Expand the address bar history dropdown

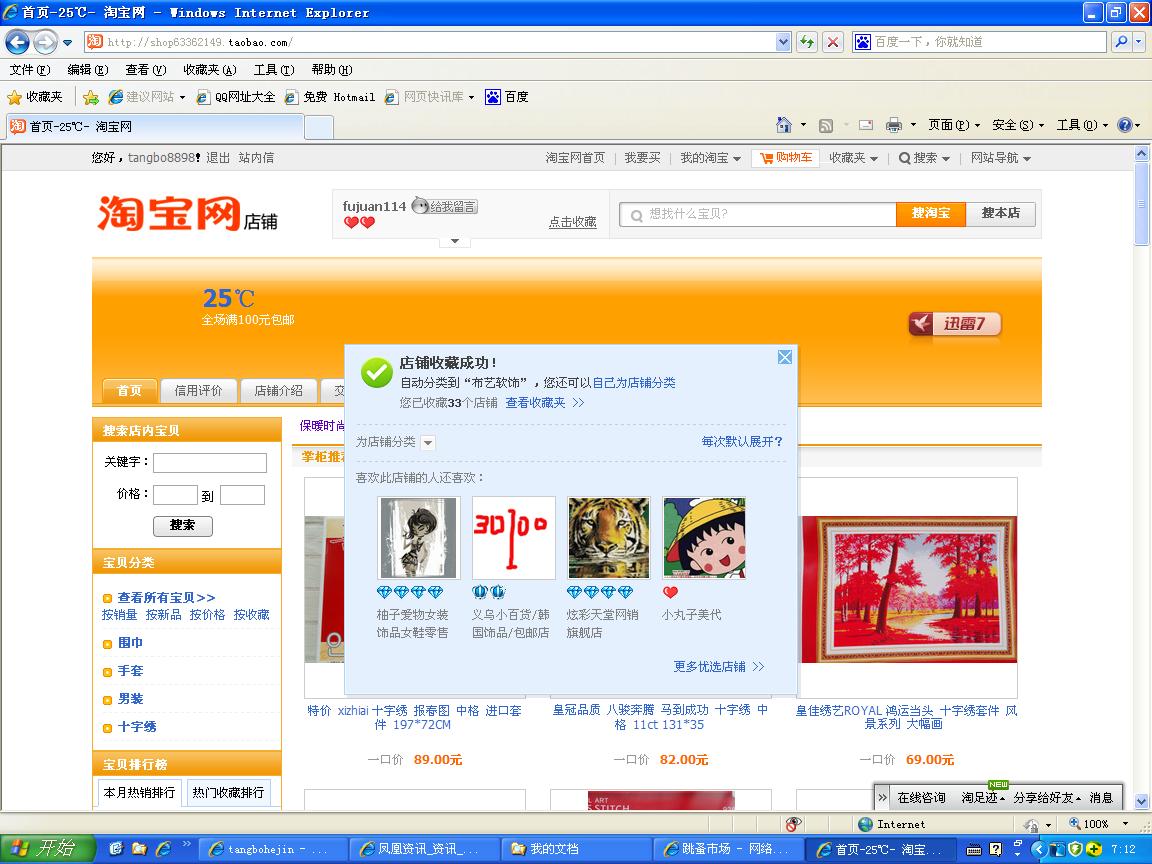click(783, 42)
